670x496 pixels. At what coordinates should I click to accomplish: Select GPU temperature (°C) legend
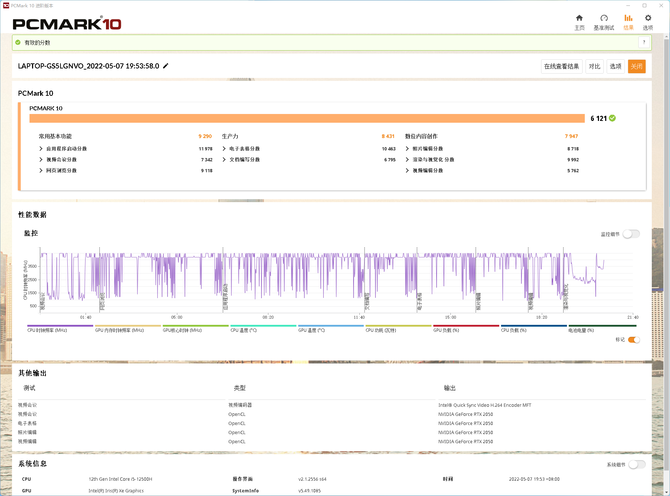(x=330, y=328)
